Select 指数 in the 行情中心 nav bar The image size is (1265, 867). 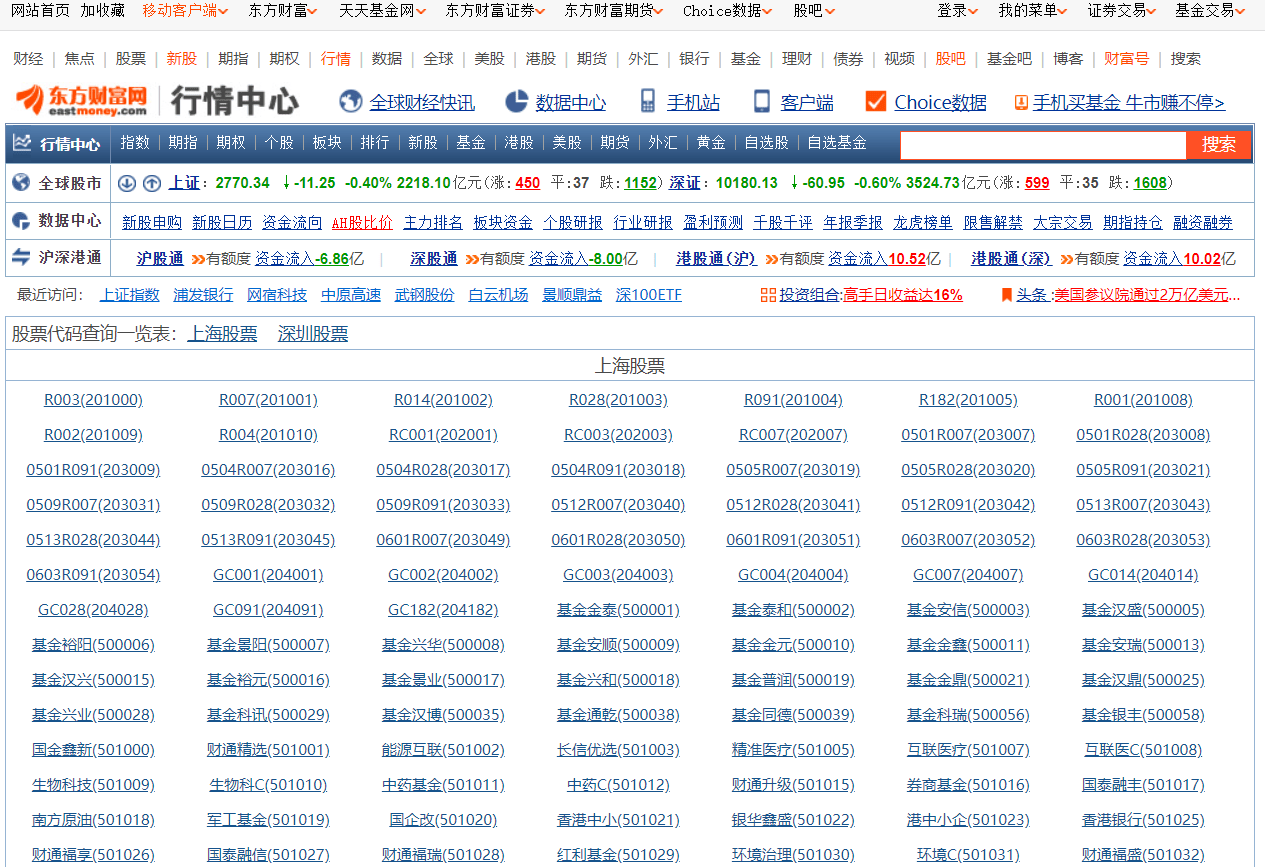135,143
